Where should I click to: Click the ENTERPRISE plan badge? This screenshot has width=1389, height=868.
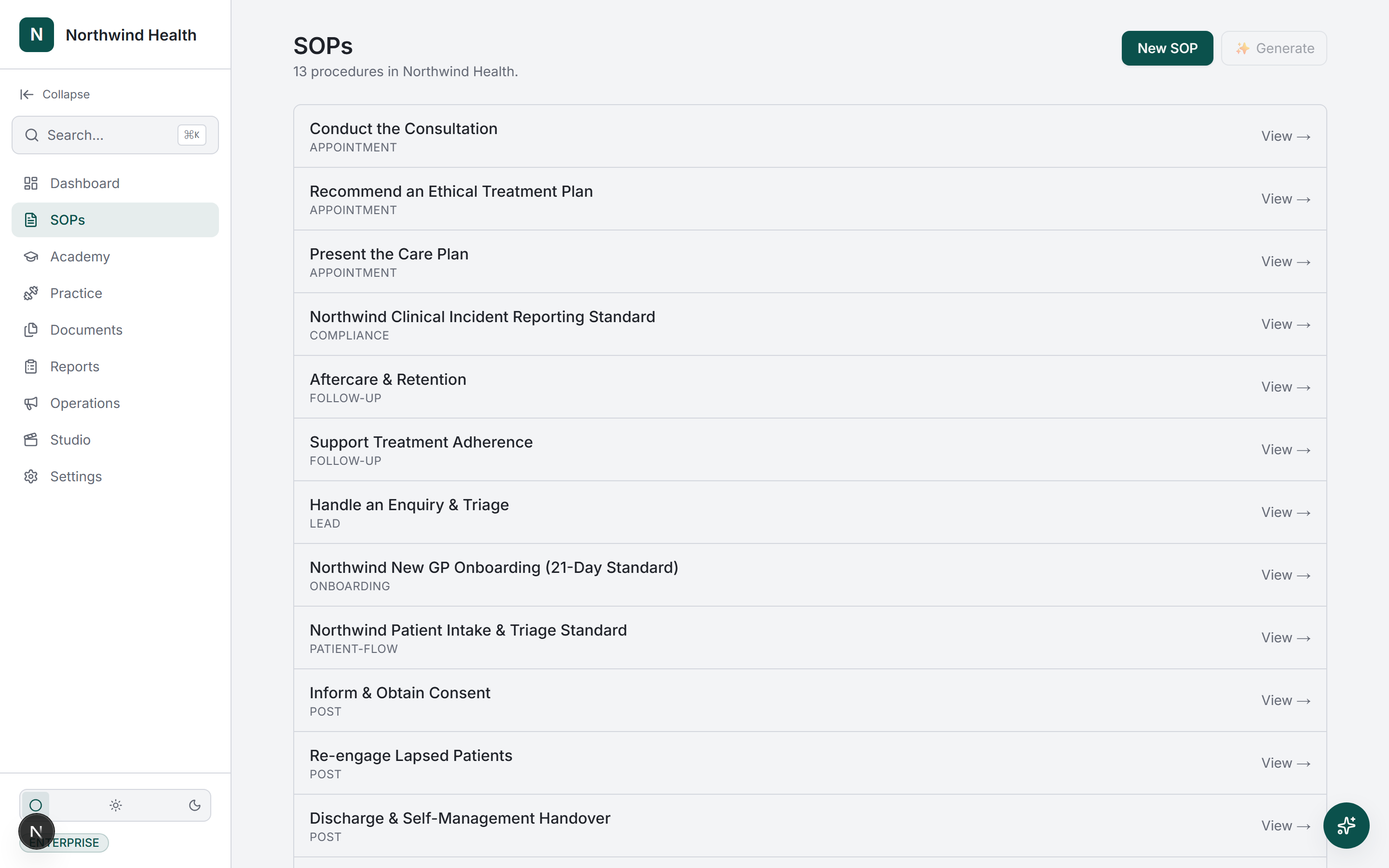(x=64, y=842)
